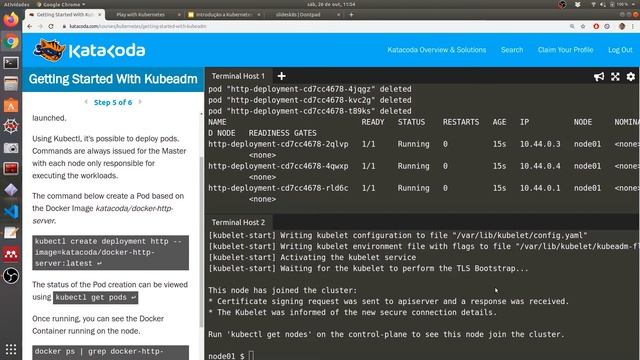The image size is (640, 360).
Task: Click the READINESS GATES column header
Action: (x=282, y=133)
